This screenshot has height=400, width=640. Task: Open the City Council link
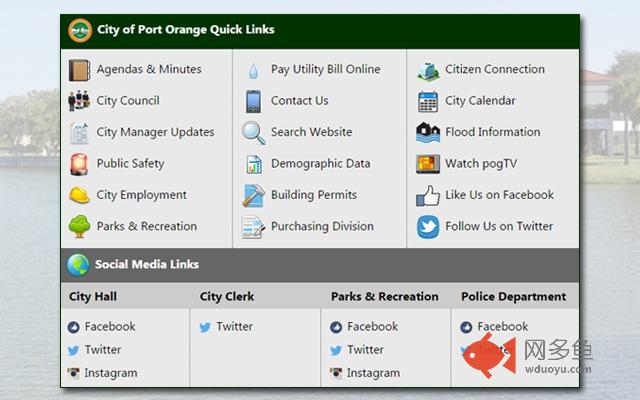point(128,101)
